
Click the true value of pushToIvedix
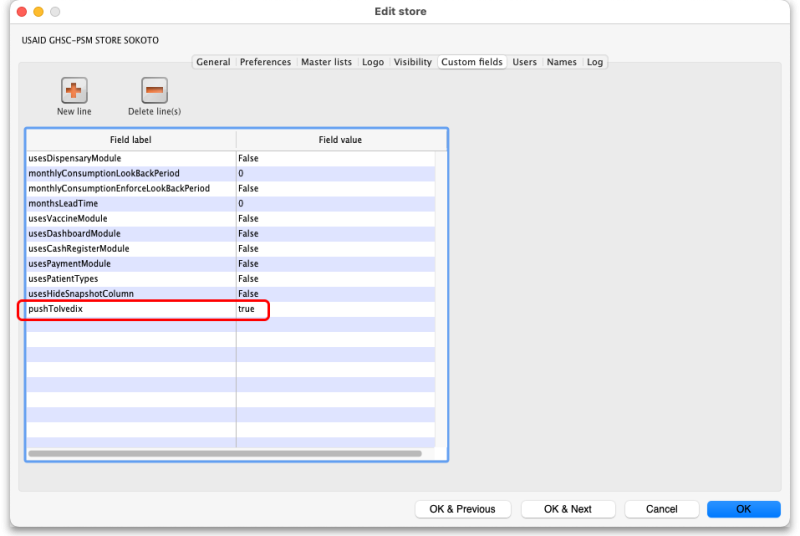tap(246, 309)
